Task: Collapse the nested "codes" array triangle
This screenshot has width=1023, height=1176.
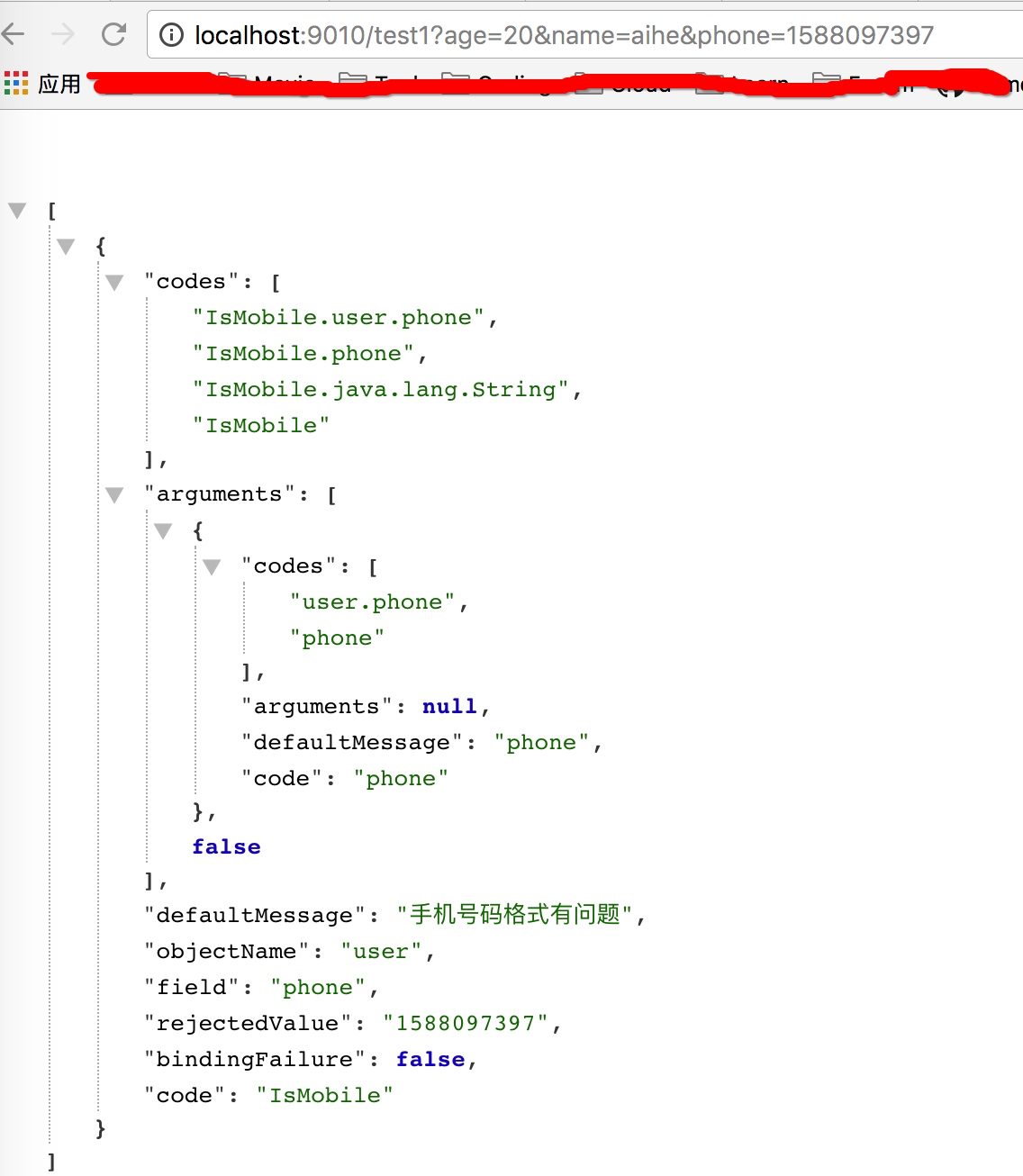Action: pyautogui.click(x=212, y=567)
